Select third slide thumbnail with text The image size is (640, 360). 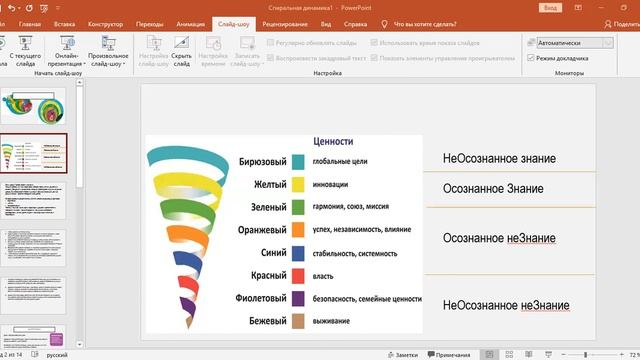pyautogui.click(x=33, y=201)
